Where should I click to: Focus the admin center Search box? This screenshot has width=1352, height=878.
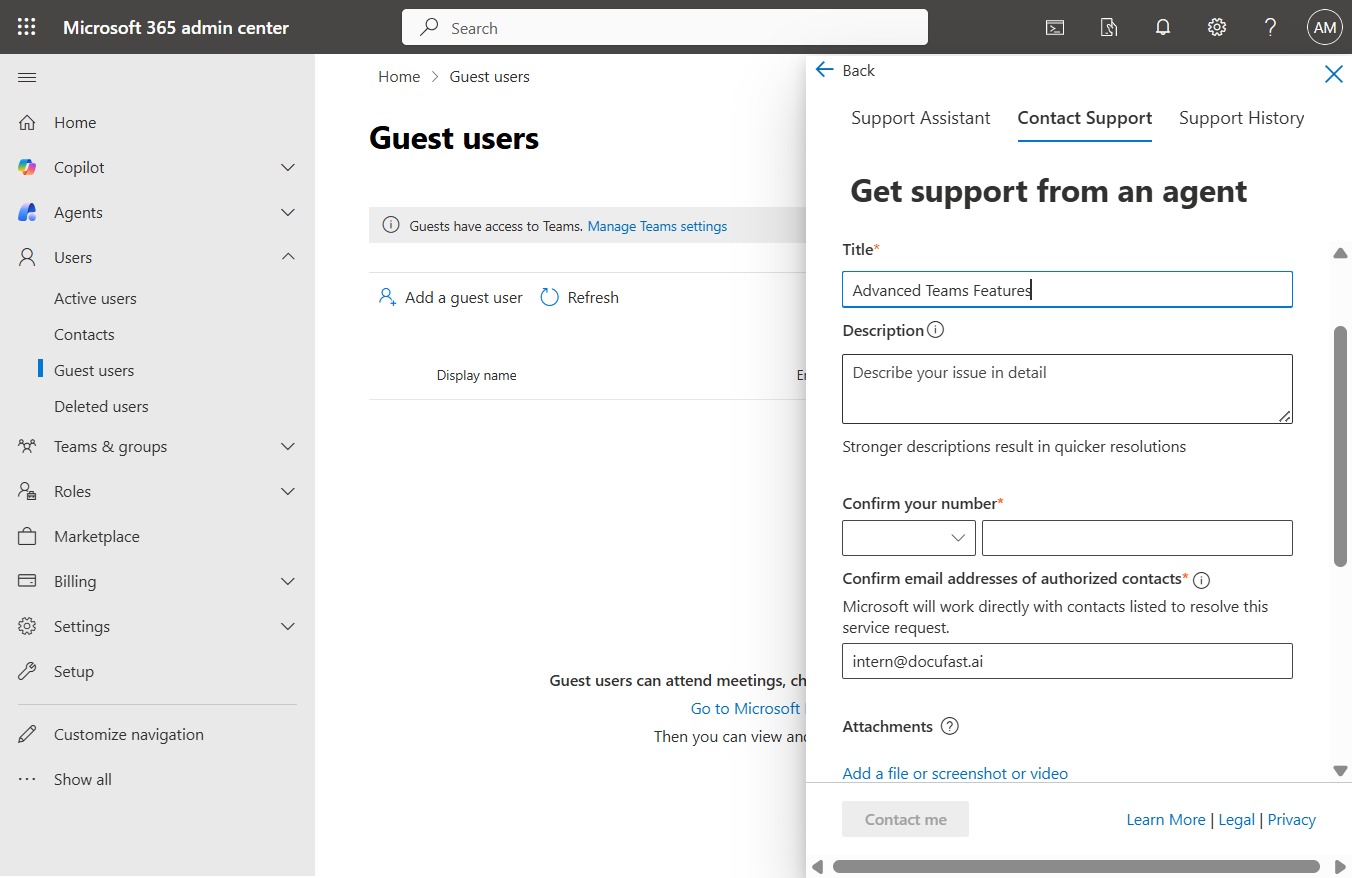pos(665,27)
